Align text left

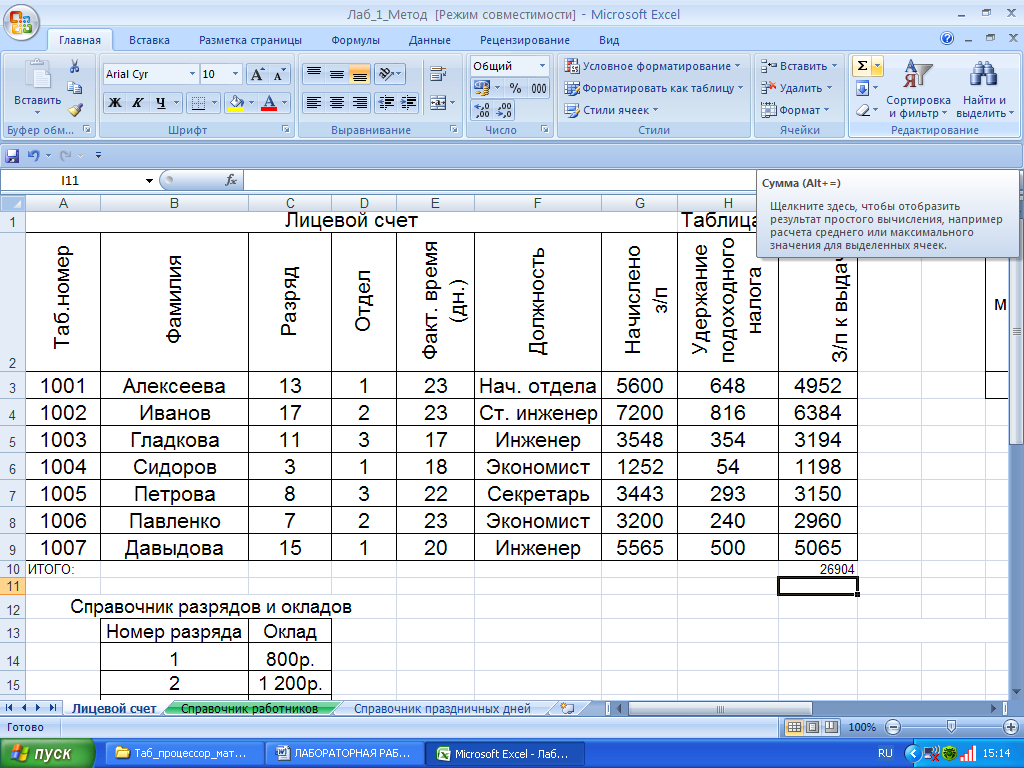(314, 103)
